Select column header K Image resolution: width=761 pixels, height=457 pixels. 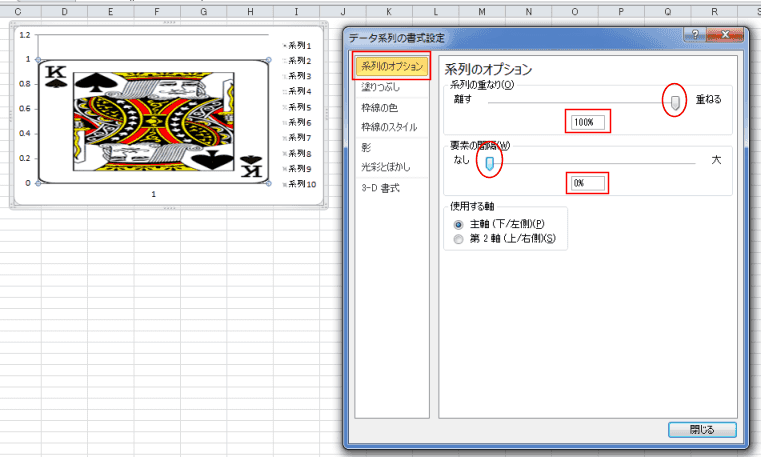pyautogui.click(x=389, y=12)
